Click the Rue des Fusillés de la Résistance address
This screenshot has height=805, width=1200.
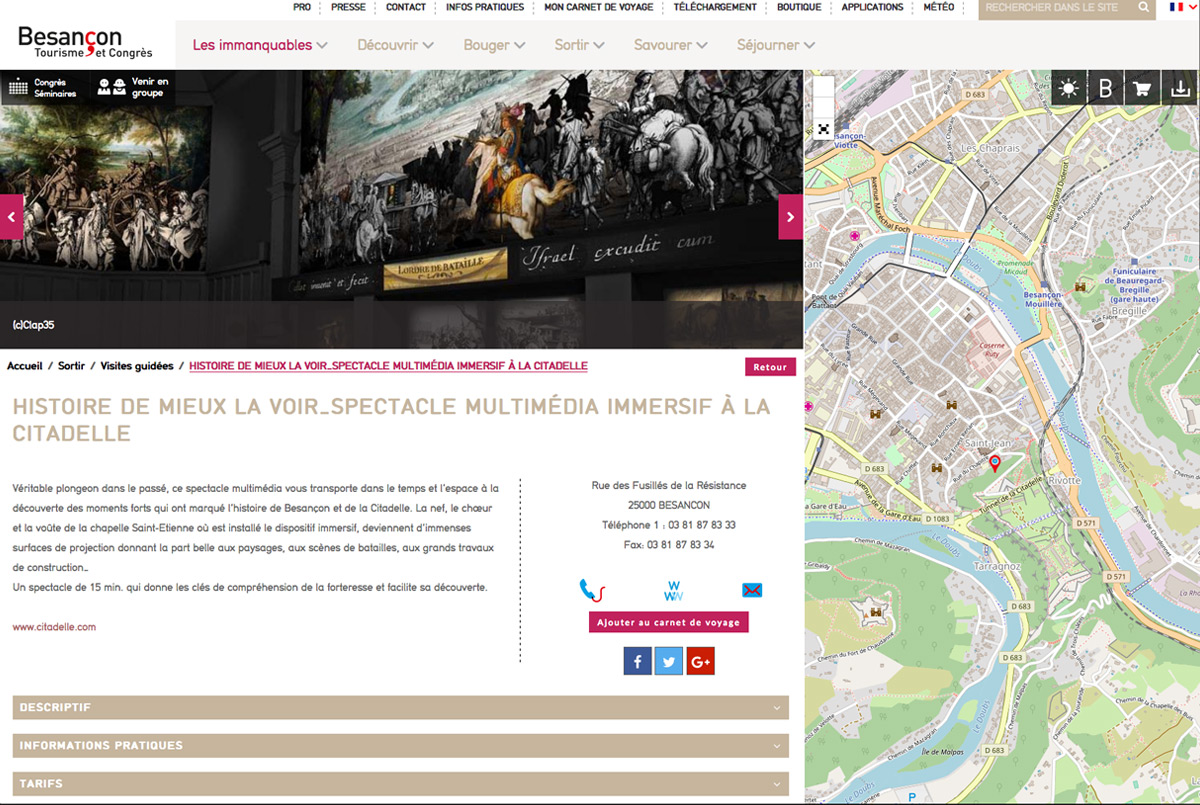(x=669, y=486)
